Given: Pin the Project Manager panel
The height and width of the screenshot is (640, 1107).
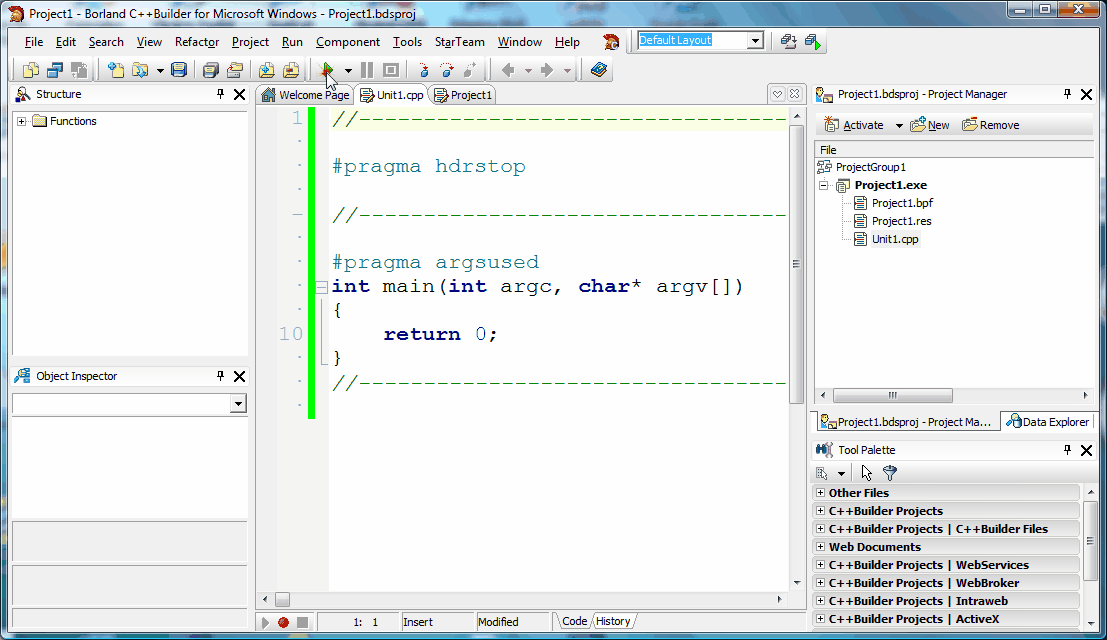Looking at the screenshot, I should point(1067,94).
